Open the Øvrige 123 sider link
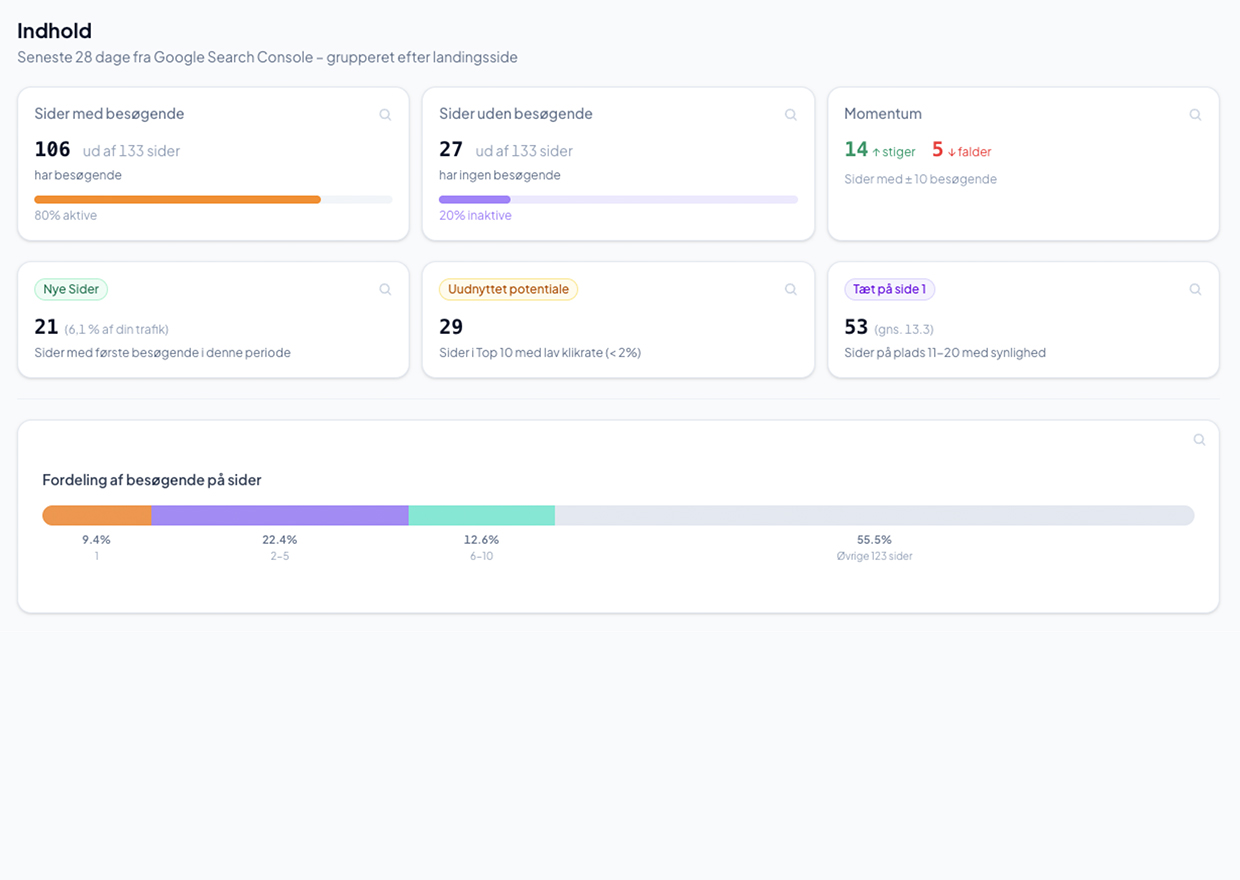This screenshot has height=880, width=1240. point(874,555)
